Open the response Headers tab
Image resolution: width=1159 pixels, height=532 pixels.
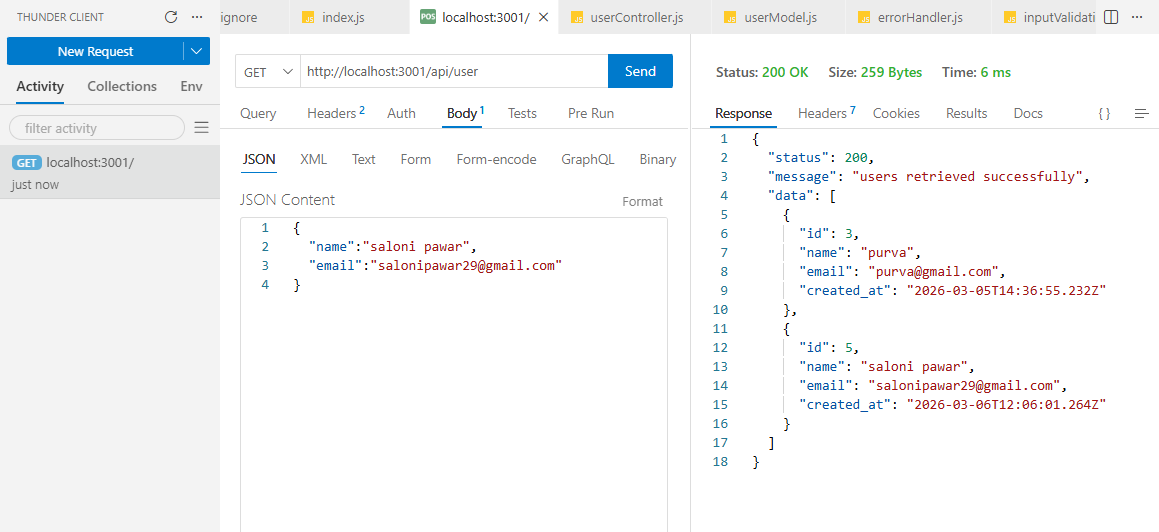(x=826, y=113)
